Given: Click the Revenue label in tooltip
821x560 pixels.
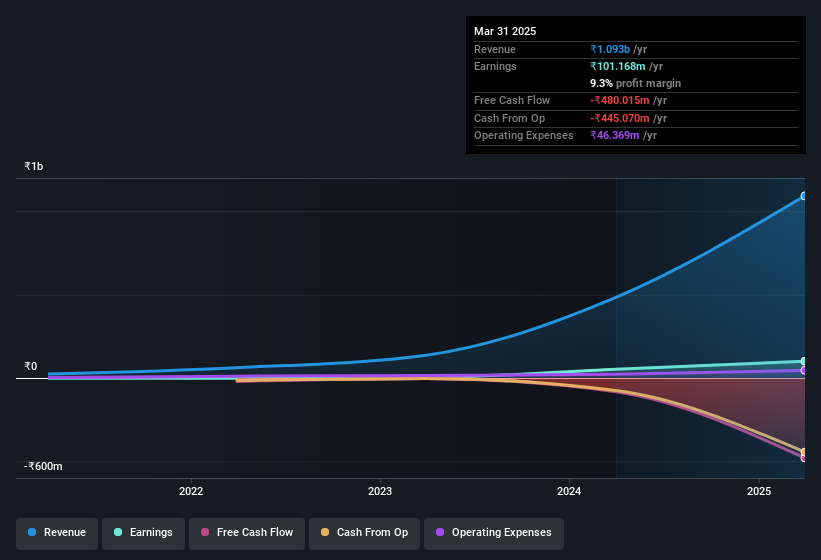Looking at the screenshot, I should [495, 49].
